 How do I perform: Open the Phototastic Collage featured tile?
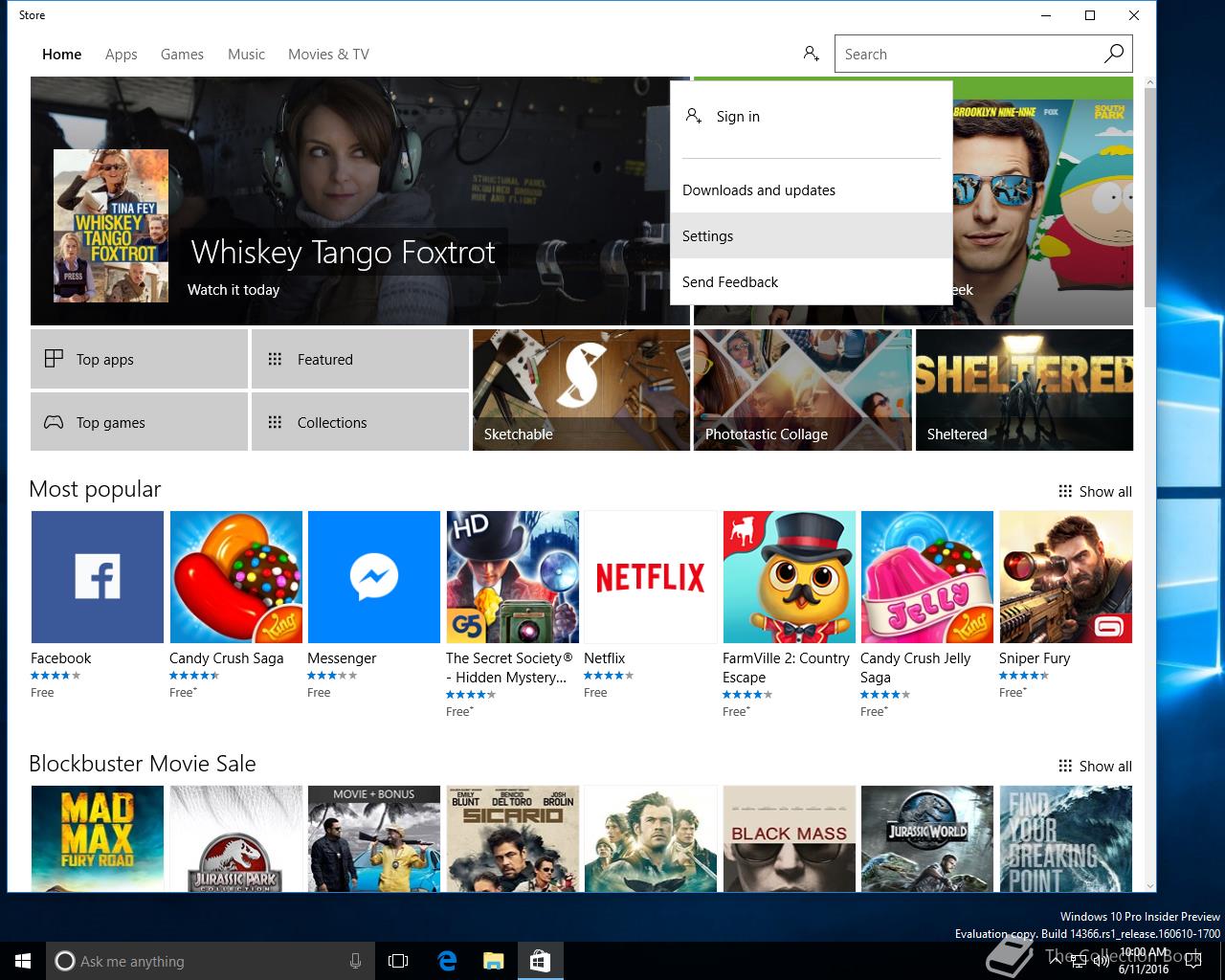[803, 390]
